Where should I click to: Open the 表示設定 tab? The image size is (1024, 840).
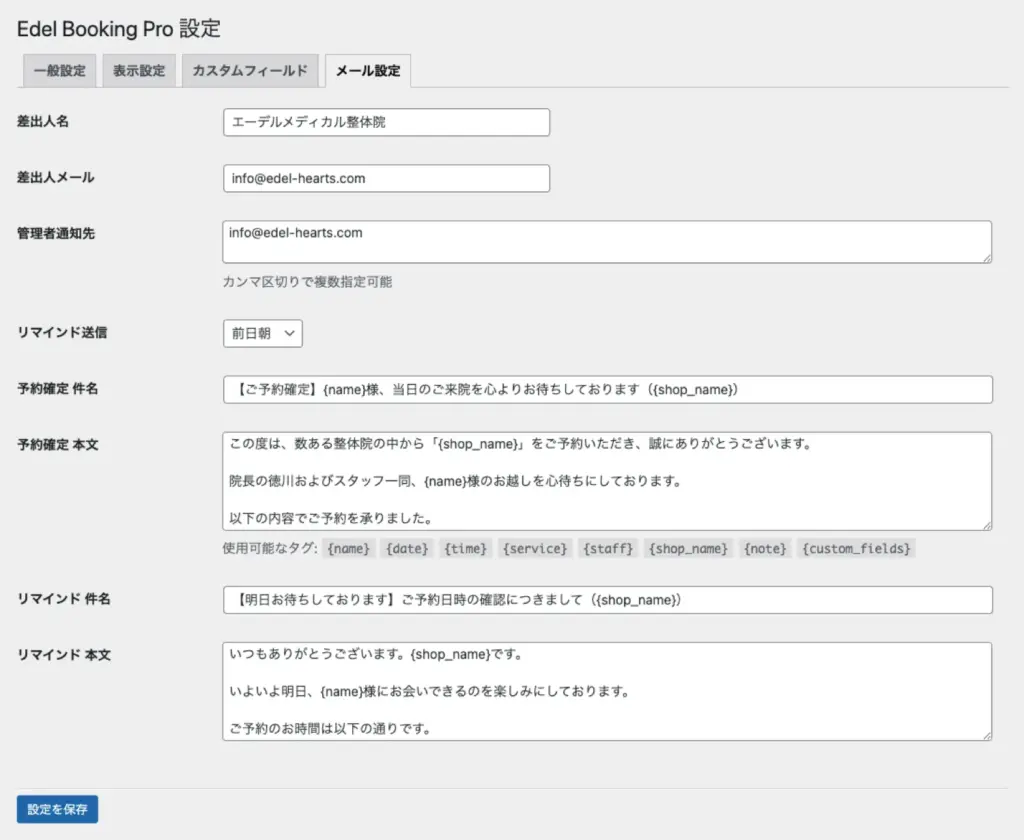[x=139, y=71]
